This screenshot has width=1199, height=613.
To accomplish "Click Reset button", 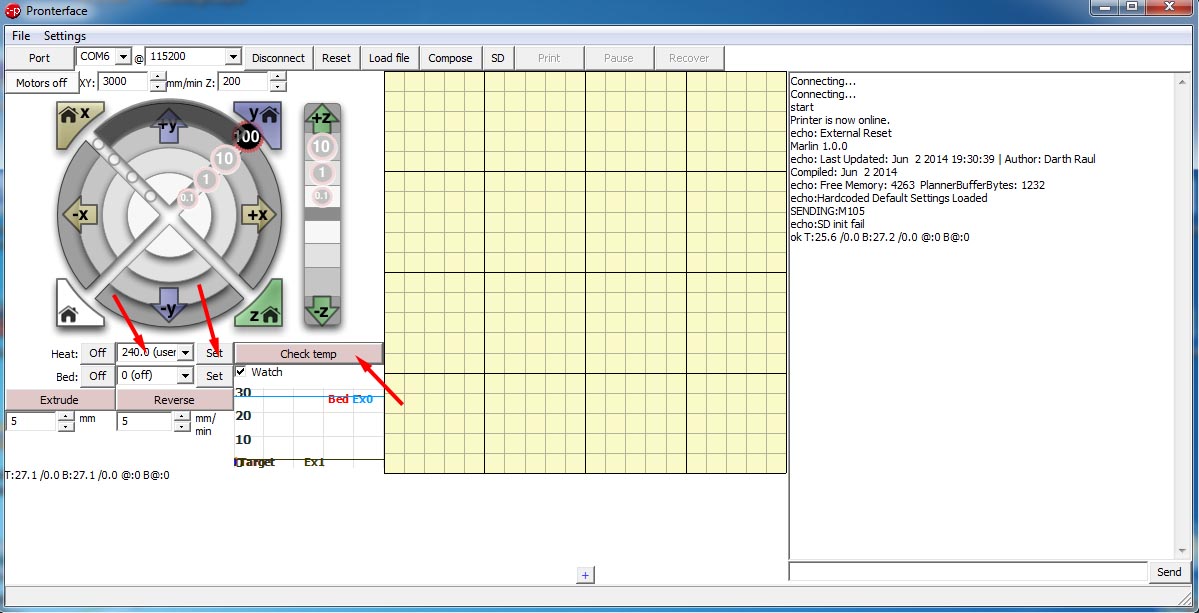I will coord(336,58).
